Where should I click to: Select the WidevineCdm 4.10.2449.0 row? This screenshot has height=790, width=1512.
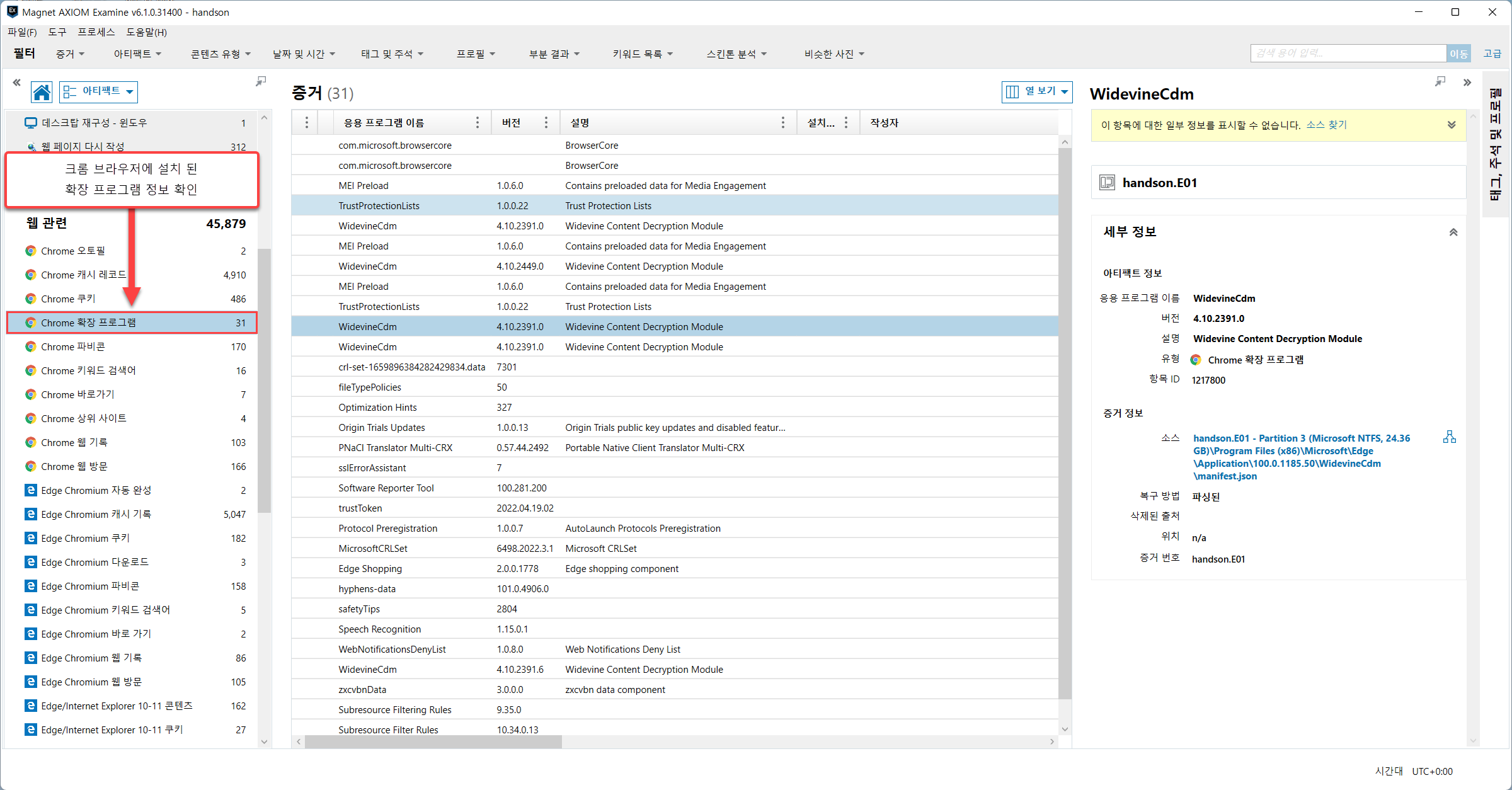(675, 266)
